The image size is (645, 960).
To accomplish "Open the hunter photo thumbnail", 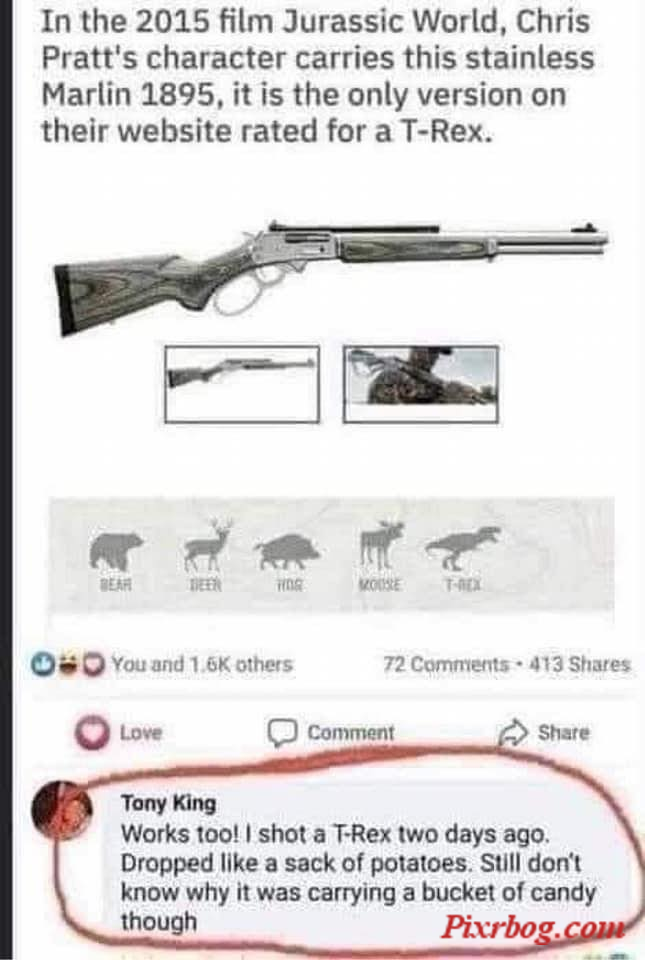I will coord(421,384).
